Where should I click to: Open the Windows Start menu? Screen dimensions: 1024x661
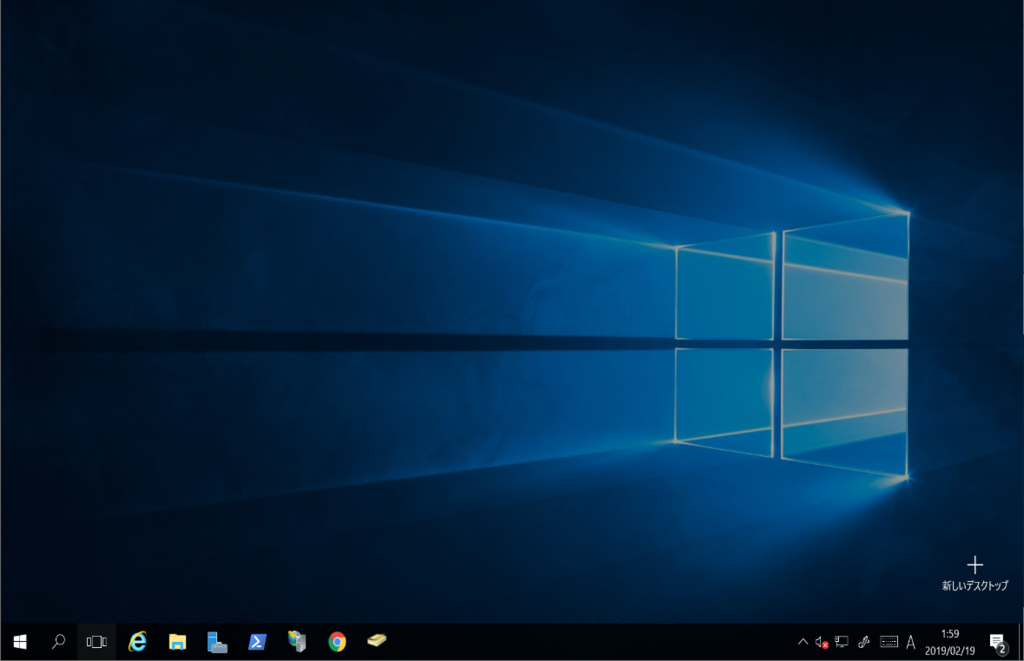[x=20, y=642]
